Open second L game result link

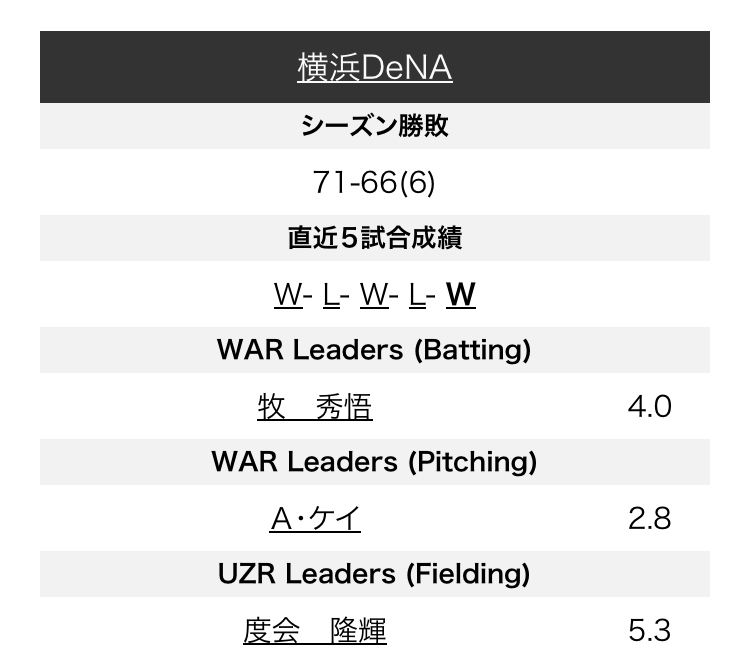(417, 294)
